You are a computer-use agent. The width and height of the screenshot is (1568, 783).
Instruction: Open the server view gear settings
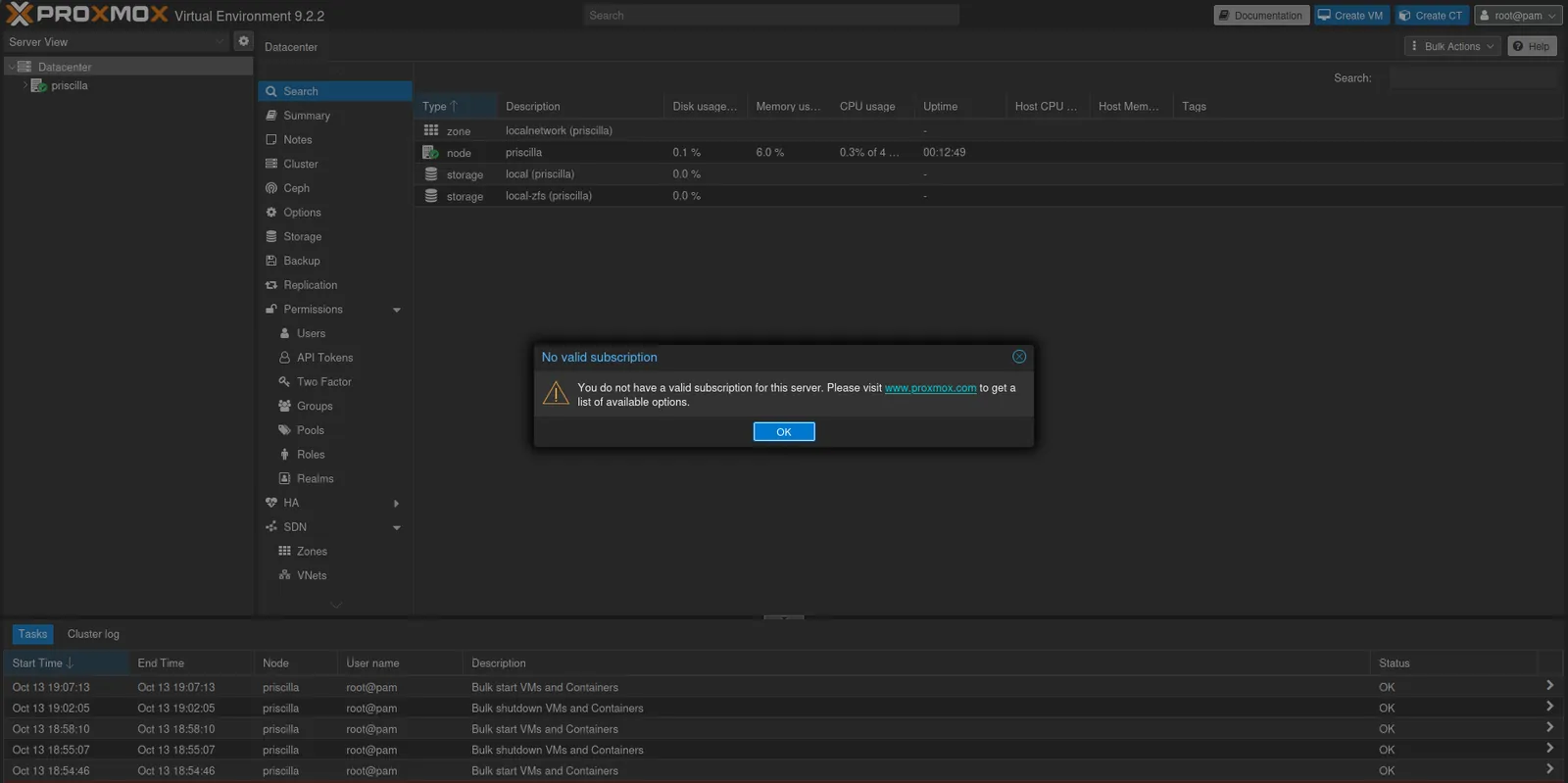244,41
